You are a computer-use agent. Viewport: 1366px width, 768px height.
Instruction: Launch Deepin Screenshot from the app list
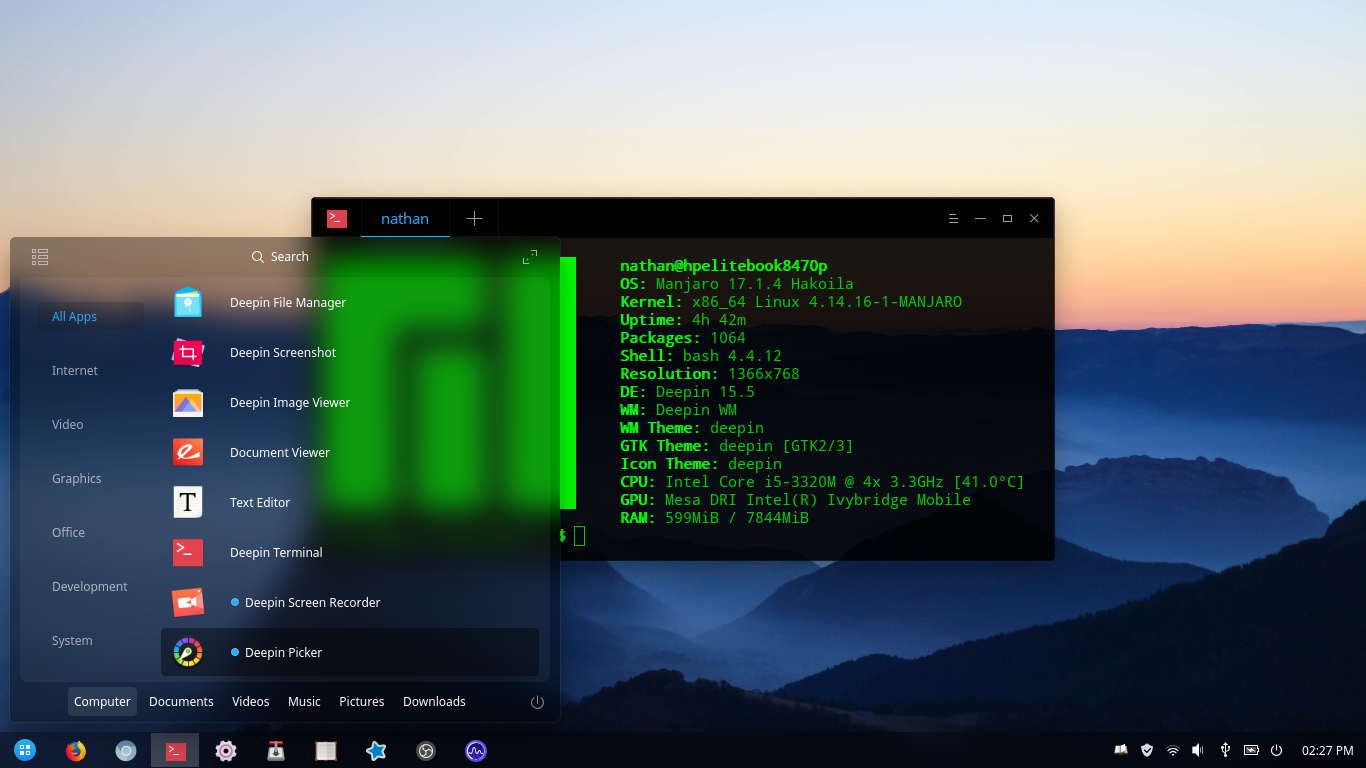point(350,352)
